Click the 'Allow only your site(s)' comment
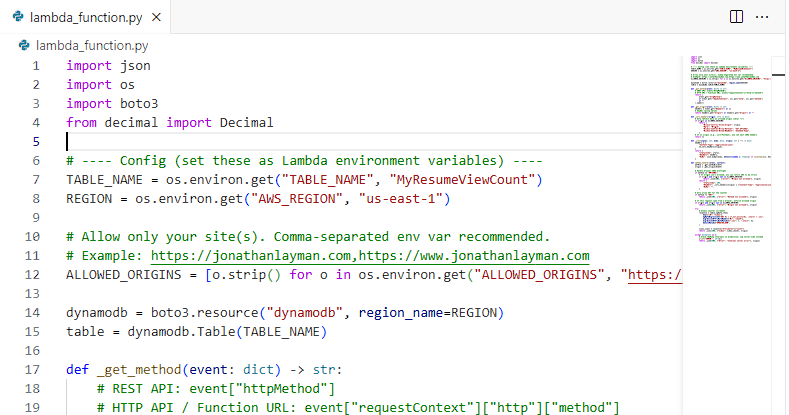This screenshot has width=789, height=415. pyautogui.click(x=308, y=237)
